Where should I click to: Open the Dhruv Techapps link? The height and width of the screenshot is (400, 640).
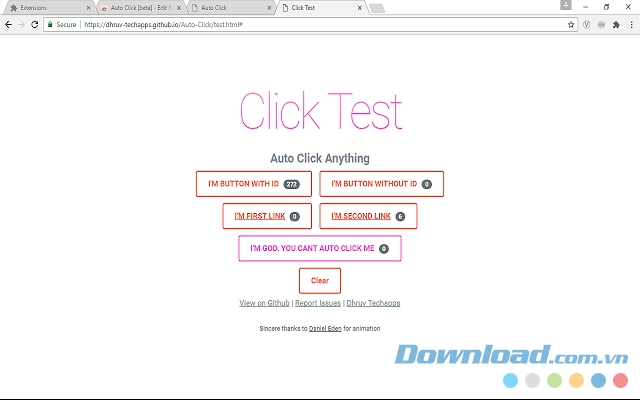click(x=373, y=303)
